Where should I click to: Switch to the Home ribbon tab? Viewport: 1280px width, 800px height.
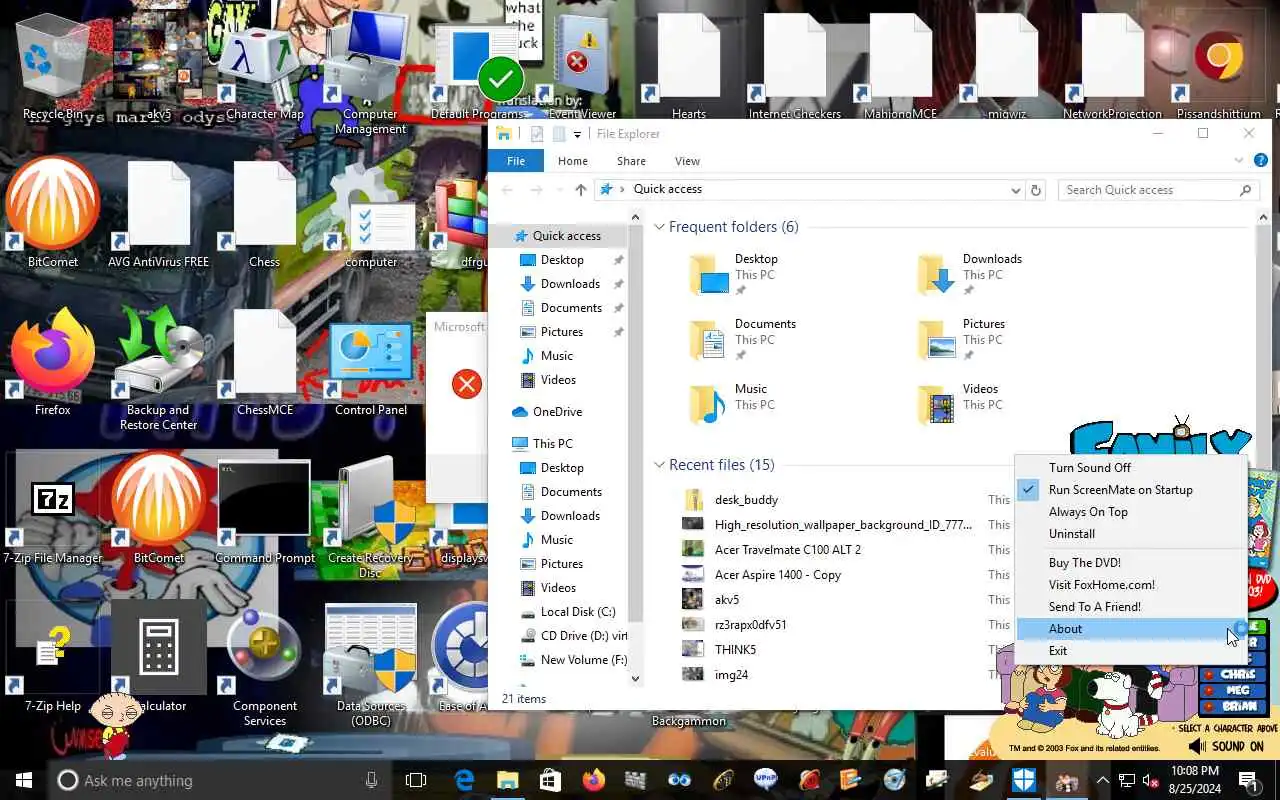[573, 161]
